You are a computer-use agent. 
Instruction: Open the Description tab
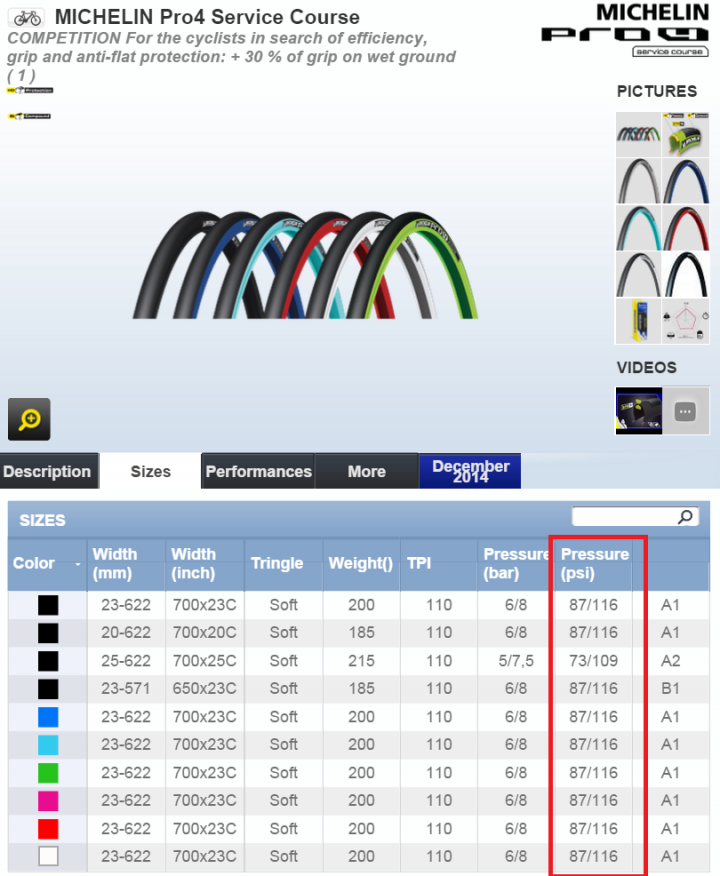pos(49,471)
